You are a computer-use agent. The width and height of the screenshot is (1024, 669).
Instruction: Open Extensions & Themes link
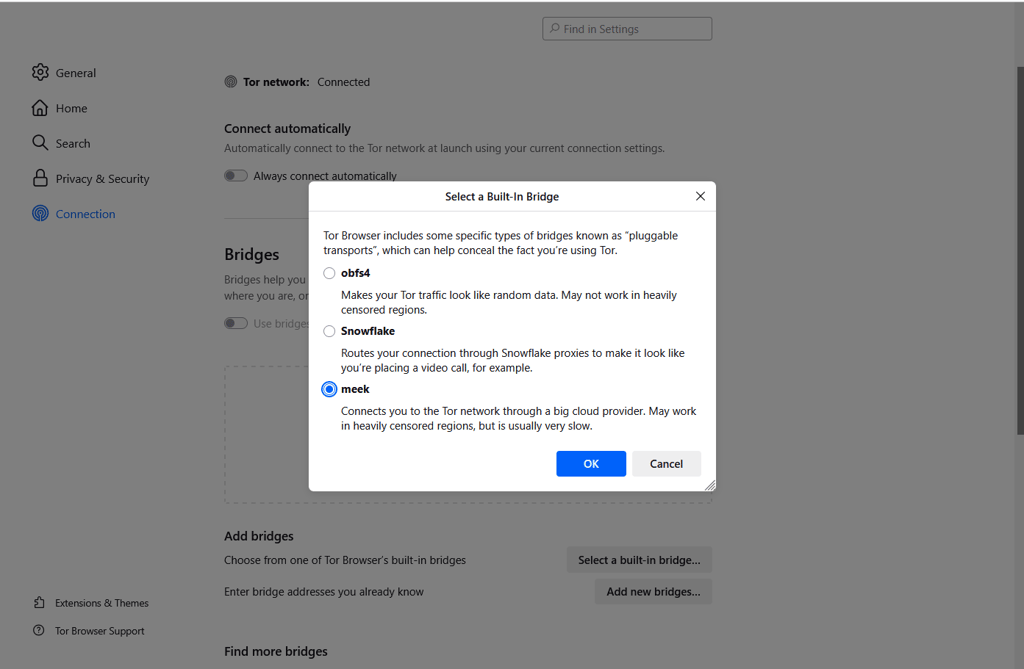[91, 602]
